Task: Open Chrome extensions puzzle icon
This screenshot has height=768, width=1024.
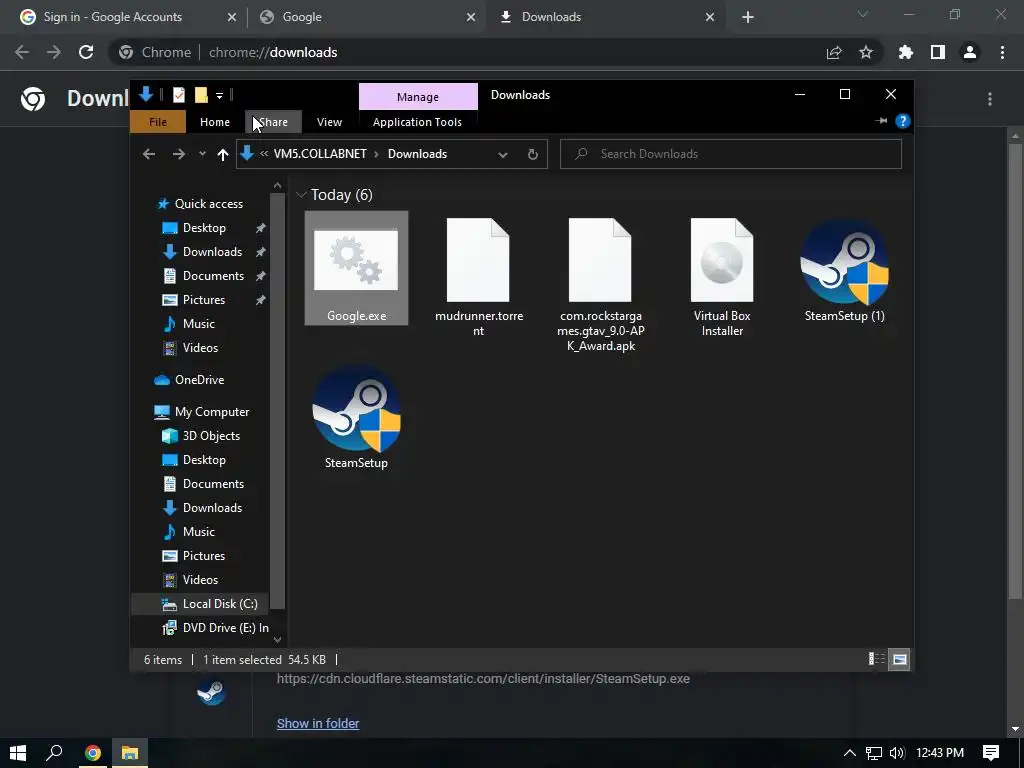Action: pos(906,52)
